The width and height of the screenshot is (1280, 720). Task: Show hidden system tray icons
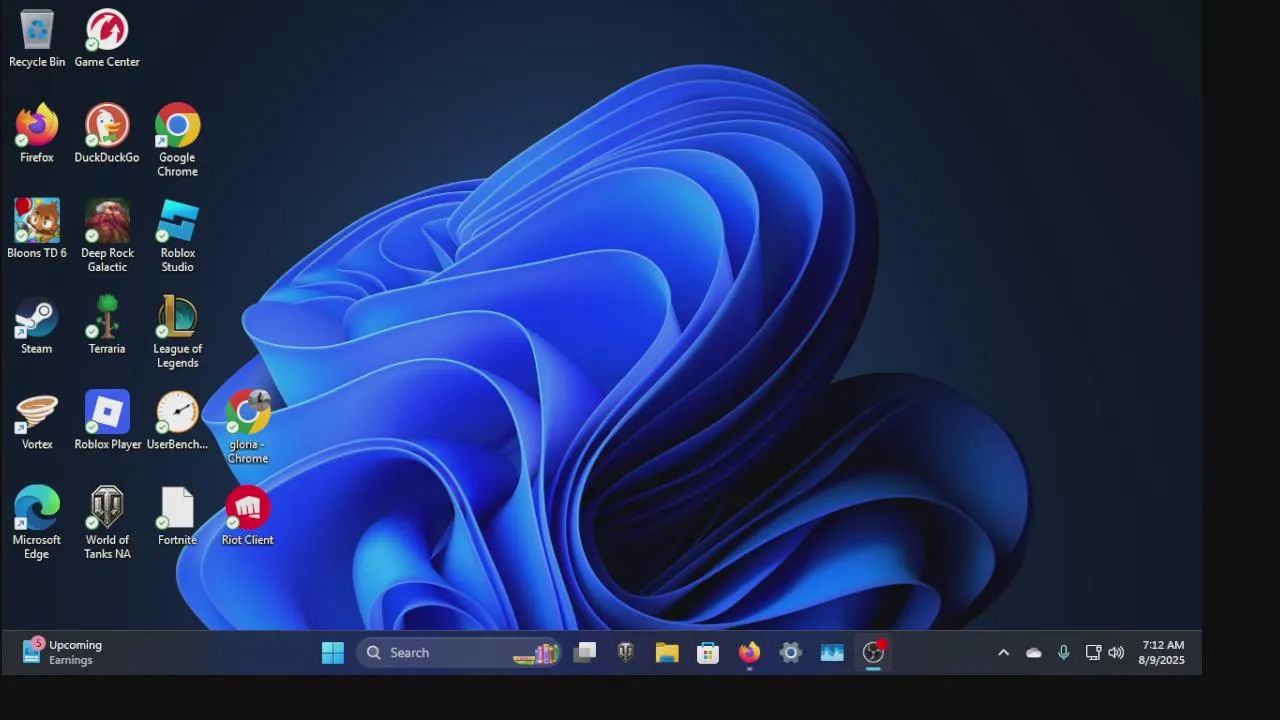point(1003,653)
